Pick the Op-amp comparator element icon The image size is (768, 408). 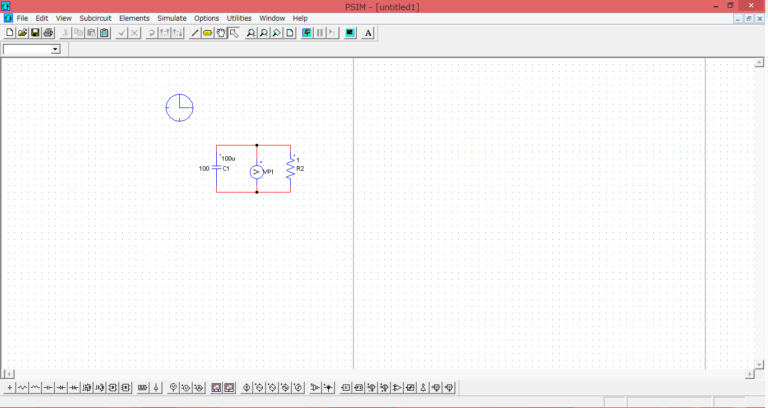[397, 387]
